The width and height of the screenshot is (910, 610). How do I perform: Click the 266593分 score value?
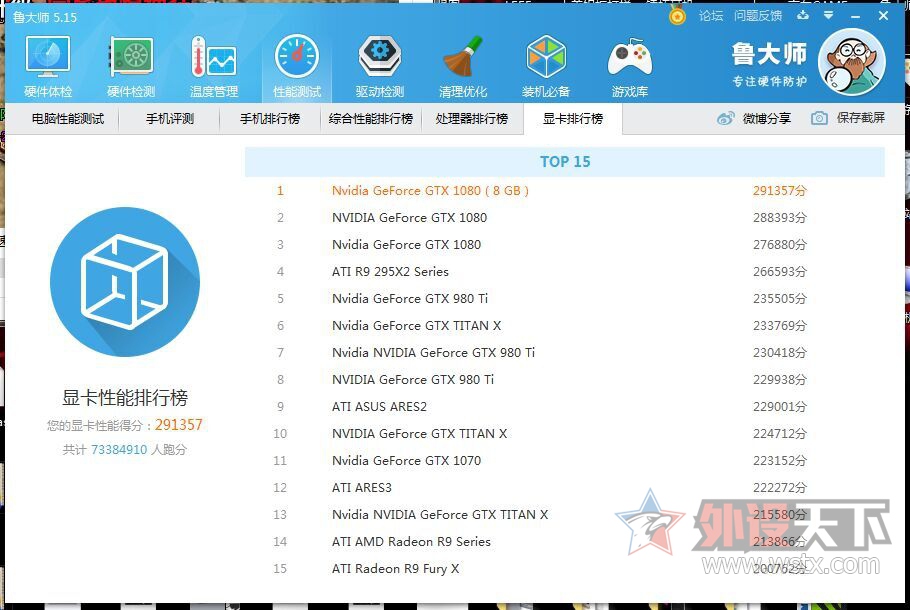780,272
